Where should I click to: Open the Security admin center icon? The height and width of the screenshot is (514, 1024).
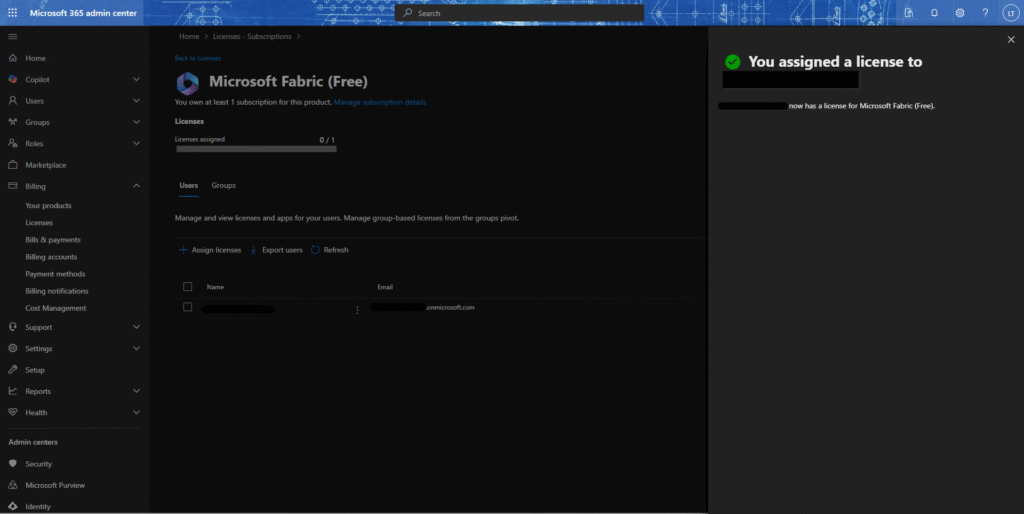pos(13,464)
